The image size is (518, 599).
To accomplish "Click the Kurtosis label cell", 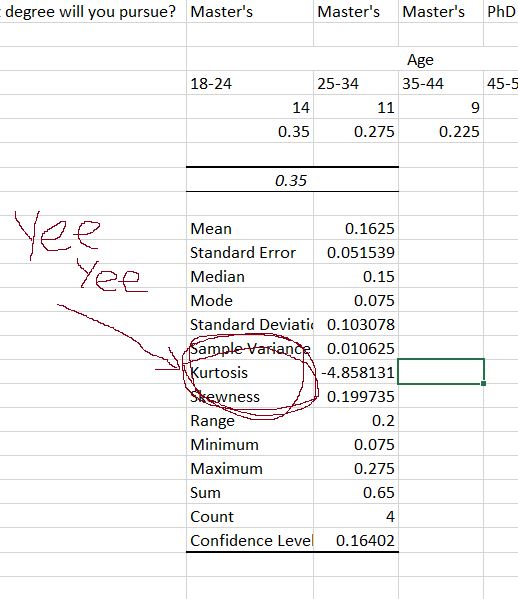I will (x=250, y=372).
